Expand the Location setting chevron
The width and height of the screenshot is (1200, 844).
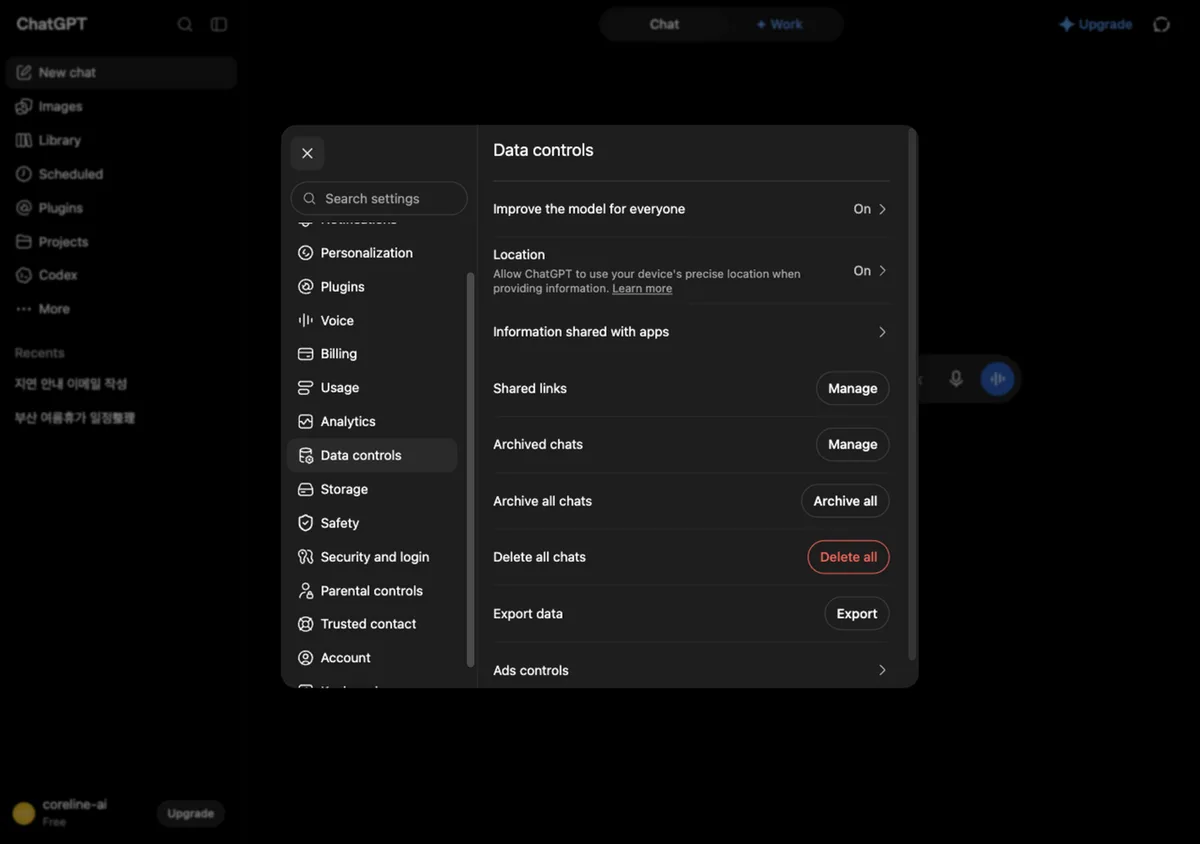coord(882,271)
